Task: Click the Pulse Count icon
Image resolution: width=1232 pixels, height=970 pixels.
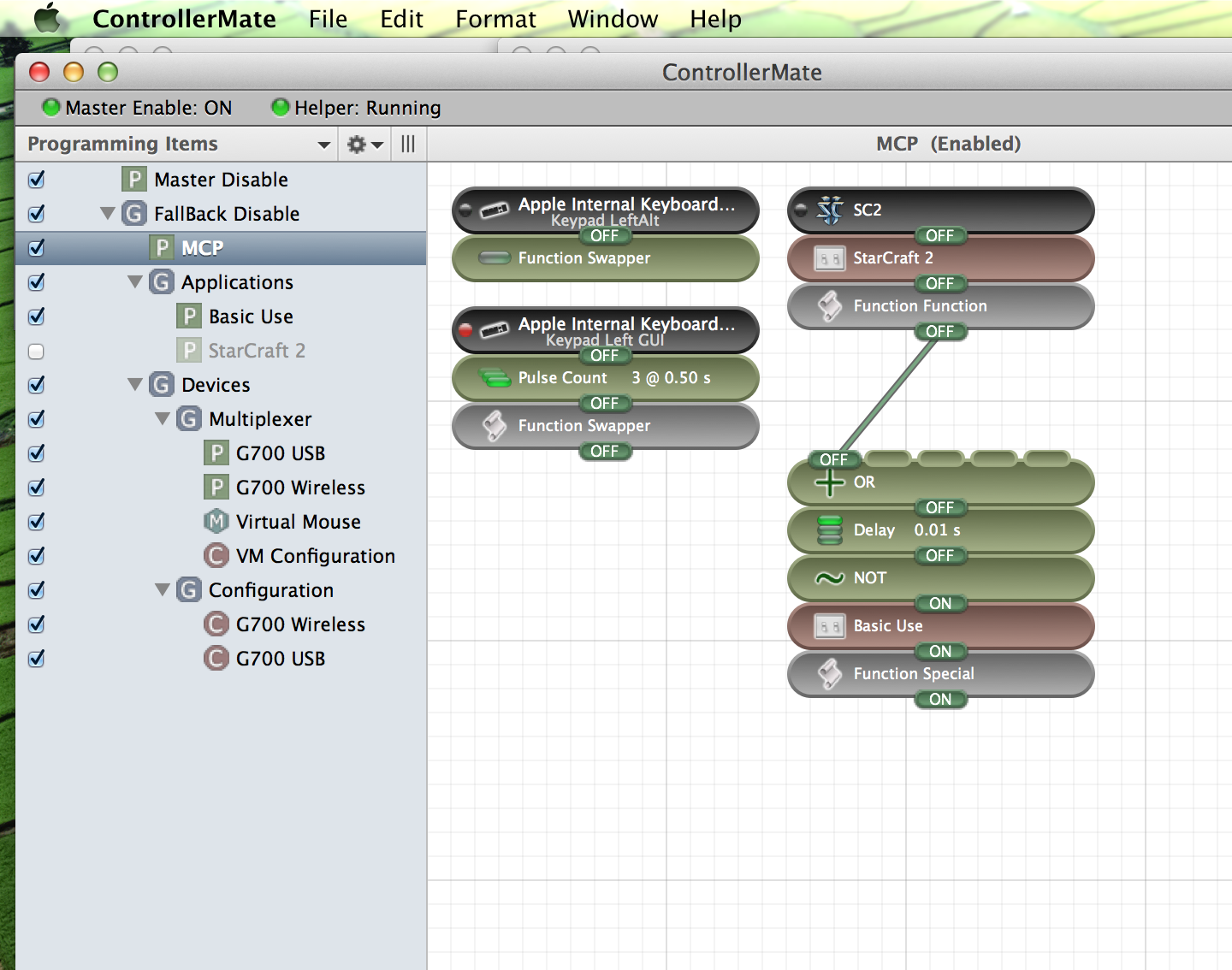Action: [494, 377]
